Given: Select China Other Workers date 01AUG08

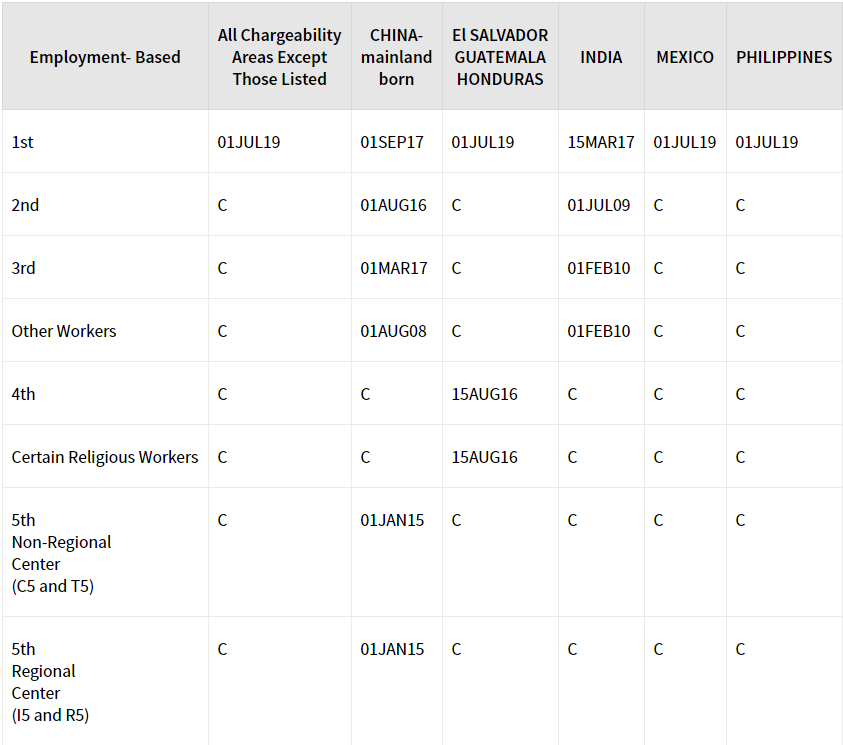Looking at the screenshot, I should coord(394,331).
